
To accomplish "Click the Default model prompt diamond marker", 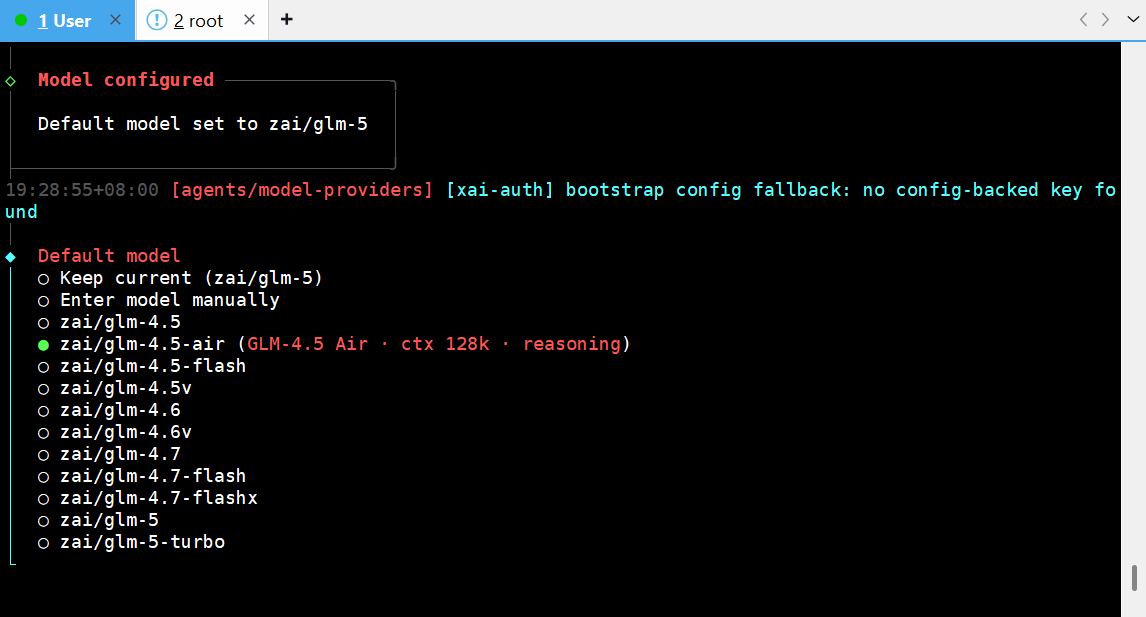I will (10, 256).
